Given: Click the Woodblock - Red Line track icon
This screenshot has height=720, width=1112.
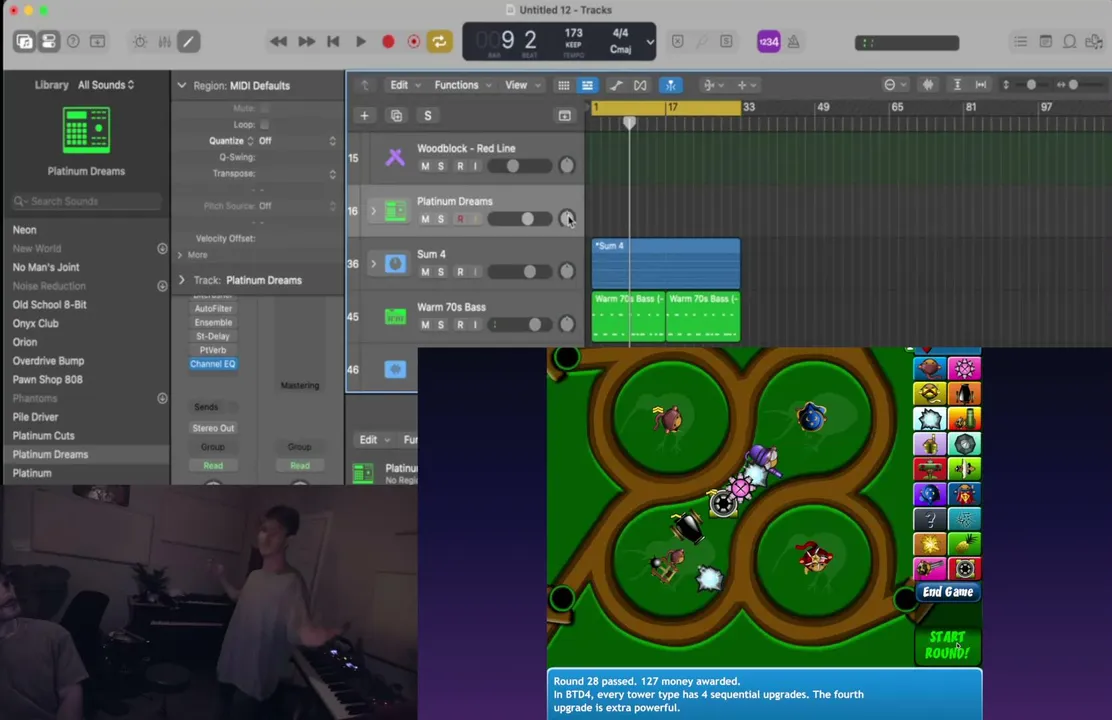Looking at the screenshot, I should (395, 157).
